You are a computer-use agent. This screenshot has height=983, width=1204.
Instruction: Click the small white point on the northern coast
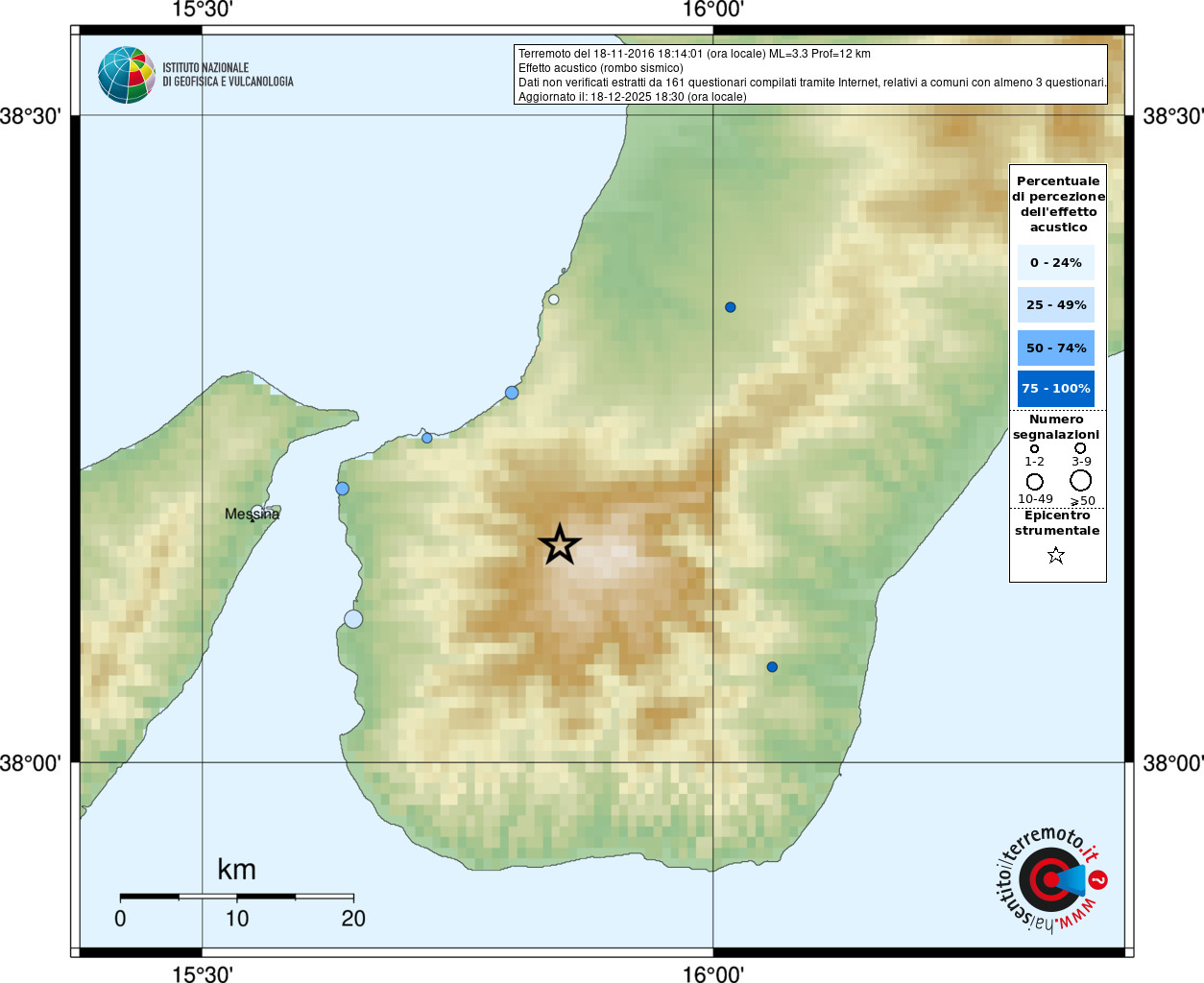[554, 300]
